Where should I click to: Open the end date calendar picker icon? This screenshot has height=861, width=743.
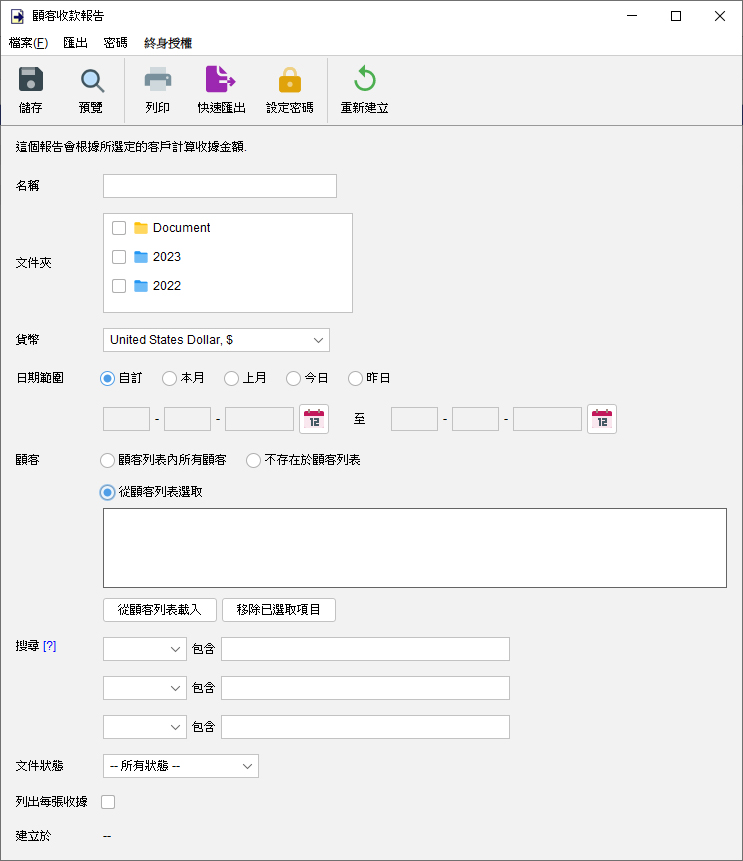[x=602, y=419]
